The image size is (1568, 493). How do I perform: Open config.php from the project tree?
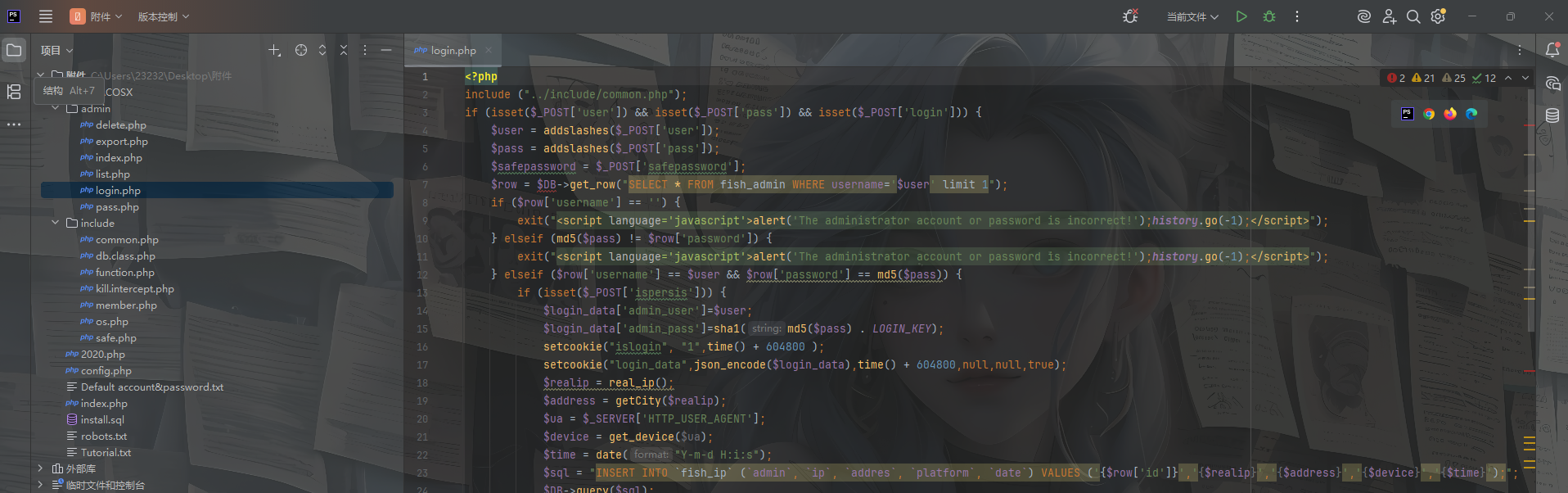tap(106, 370)
